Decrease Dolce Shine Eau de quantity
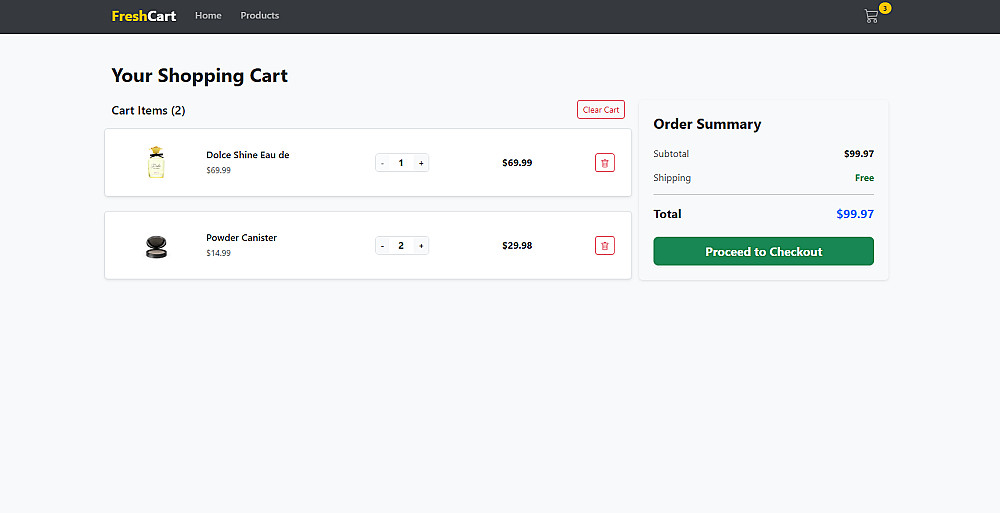The image size is (1000, 513). (383, 163)
